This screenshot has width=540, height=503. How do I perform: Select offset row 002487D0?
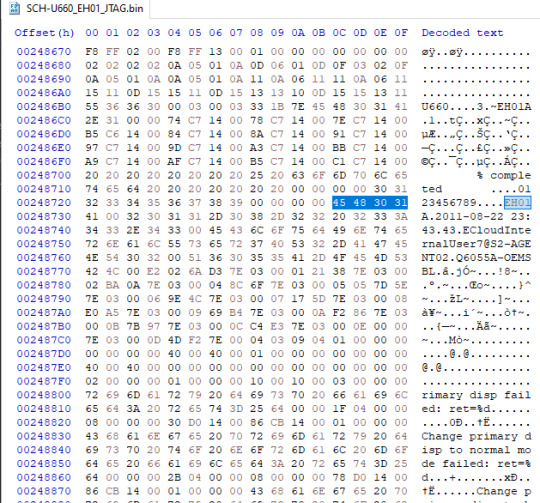tap(44, 354)
